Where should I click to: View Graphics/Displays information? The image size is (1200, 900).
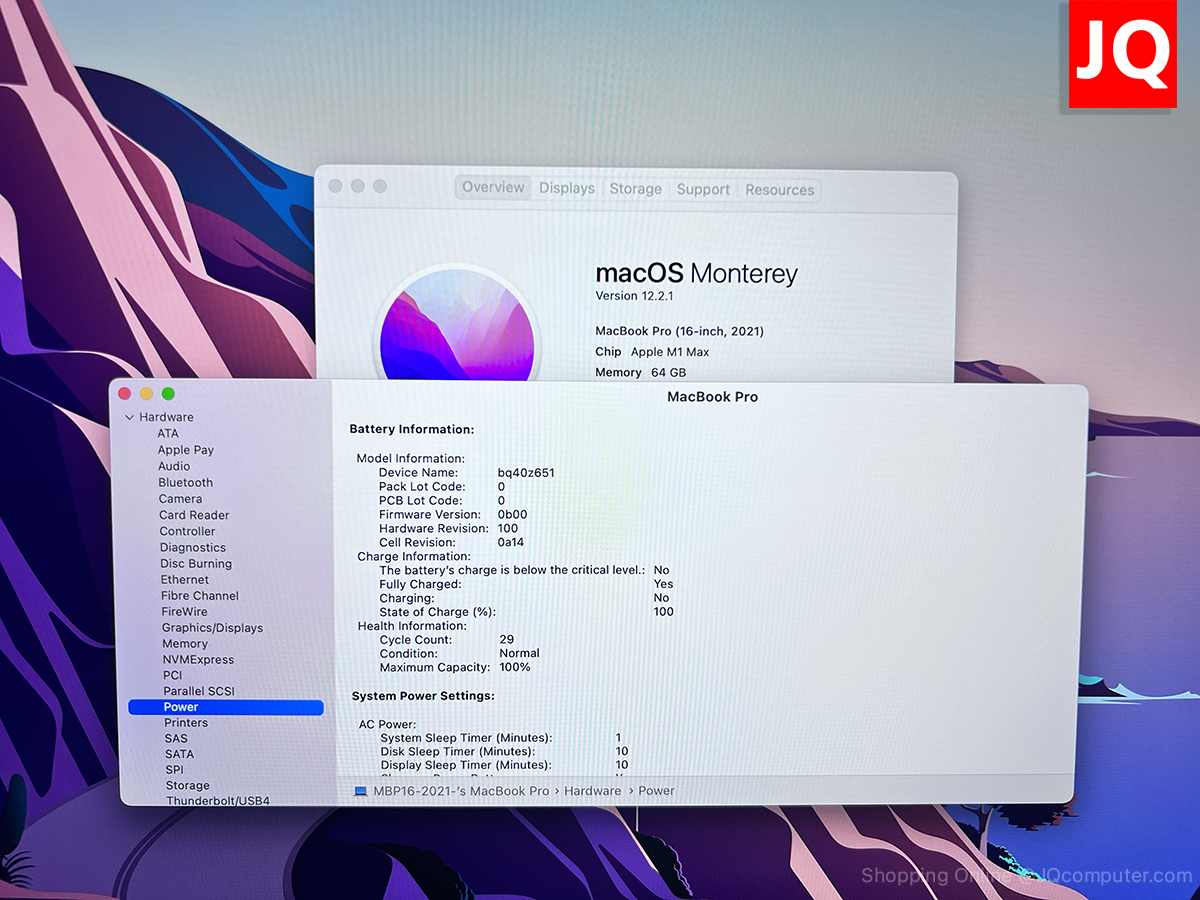pyautogui.click(x=213, y=627)
